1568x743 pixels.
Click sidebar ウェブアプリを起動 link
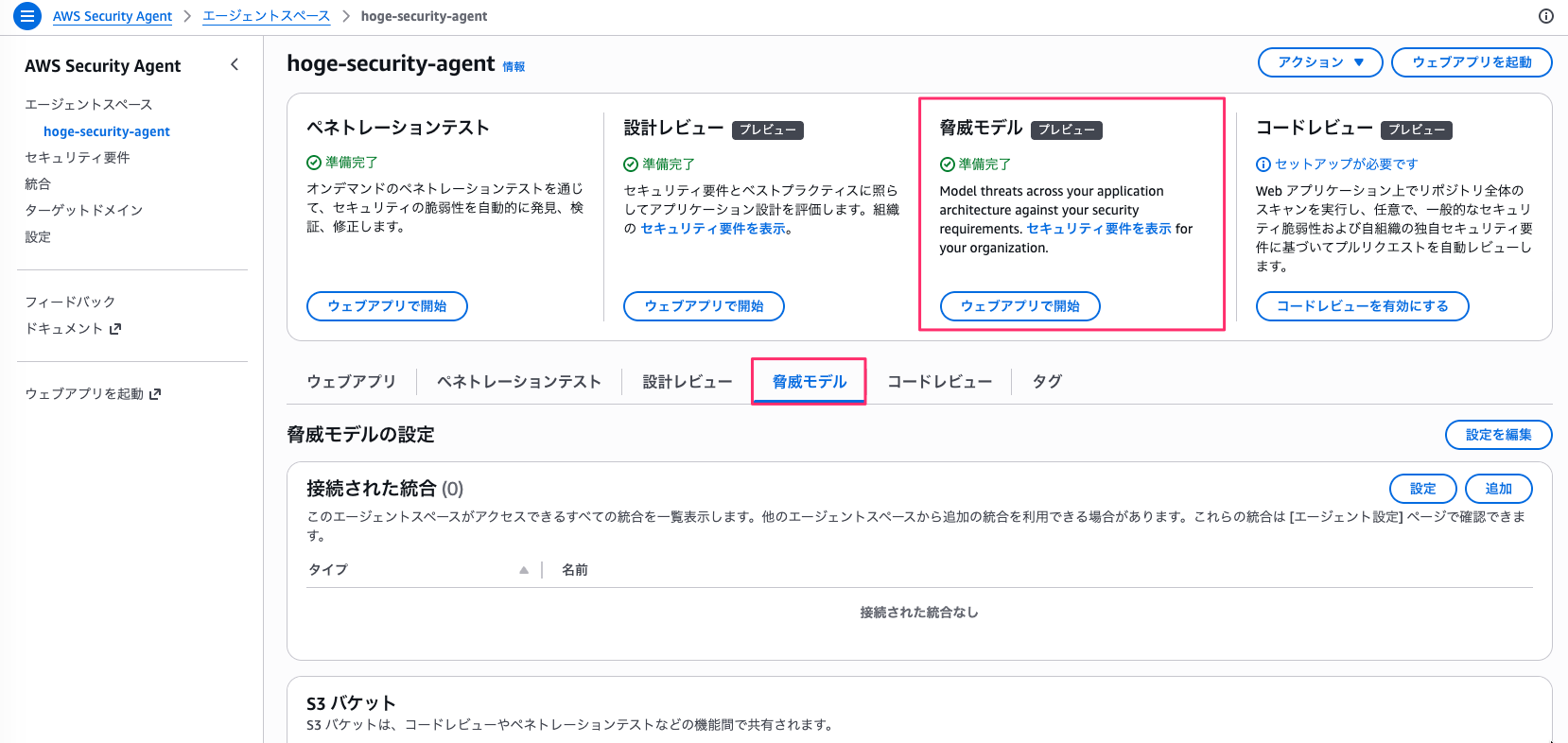click(93, 393)
